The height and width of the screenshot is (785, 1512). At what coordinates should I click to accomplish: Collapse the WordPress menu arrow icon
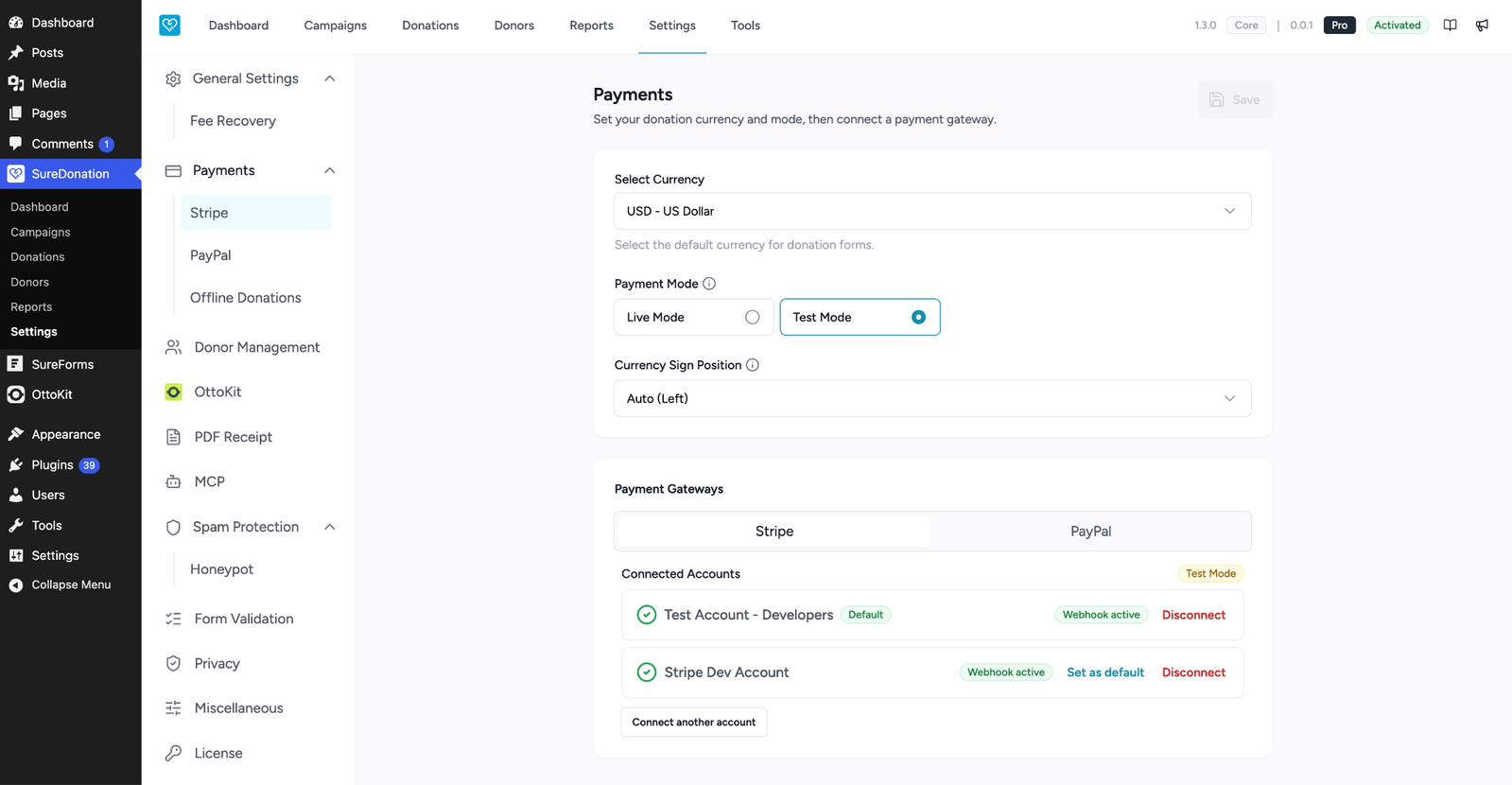pyautogui.click(x=16, y=585)
